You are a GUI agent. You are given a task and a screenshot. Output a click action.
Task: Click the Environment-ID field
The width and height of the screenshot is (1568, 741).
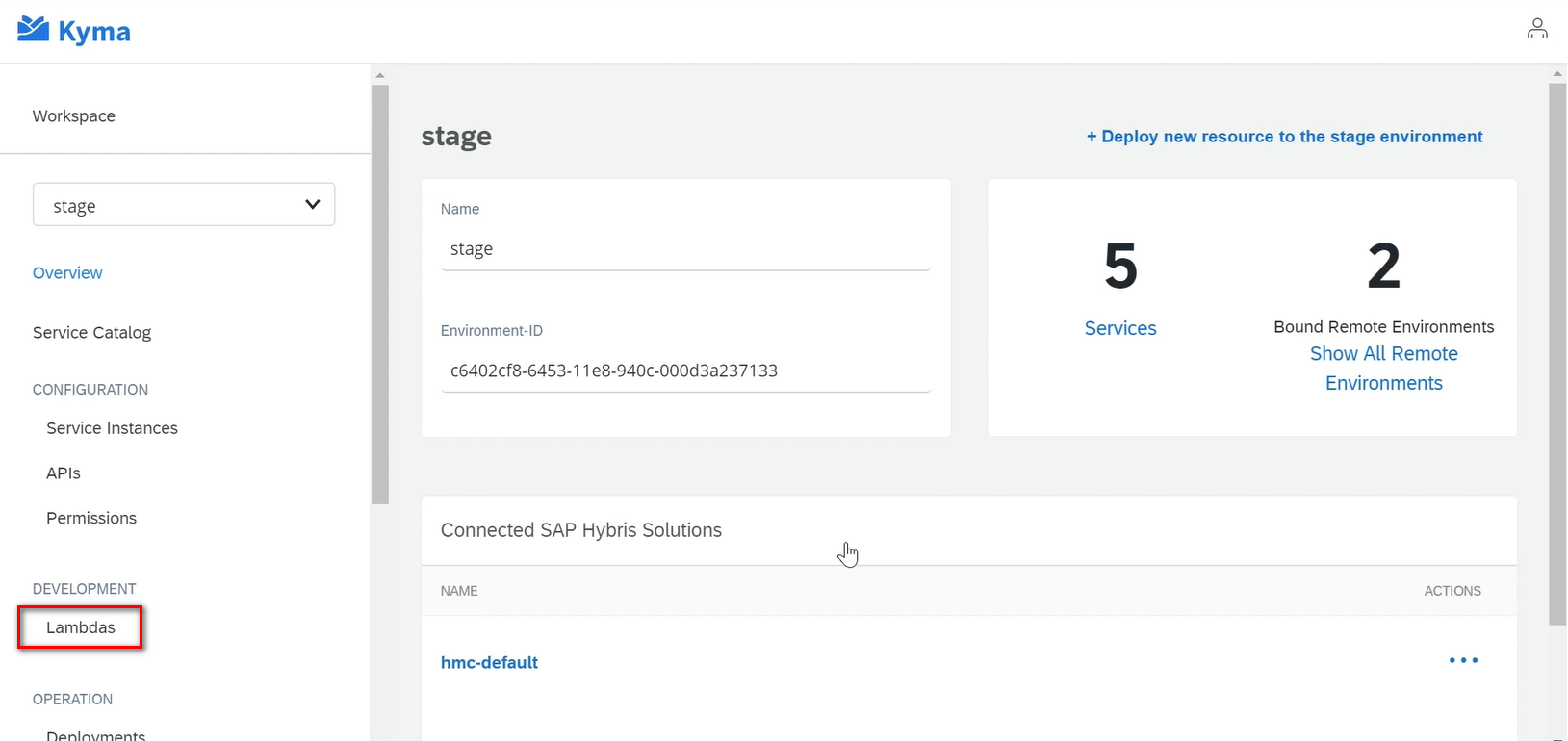[x=685, y=370]
